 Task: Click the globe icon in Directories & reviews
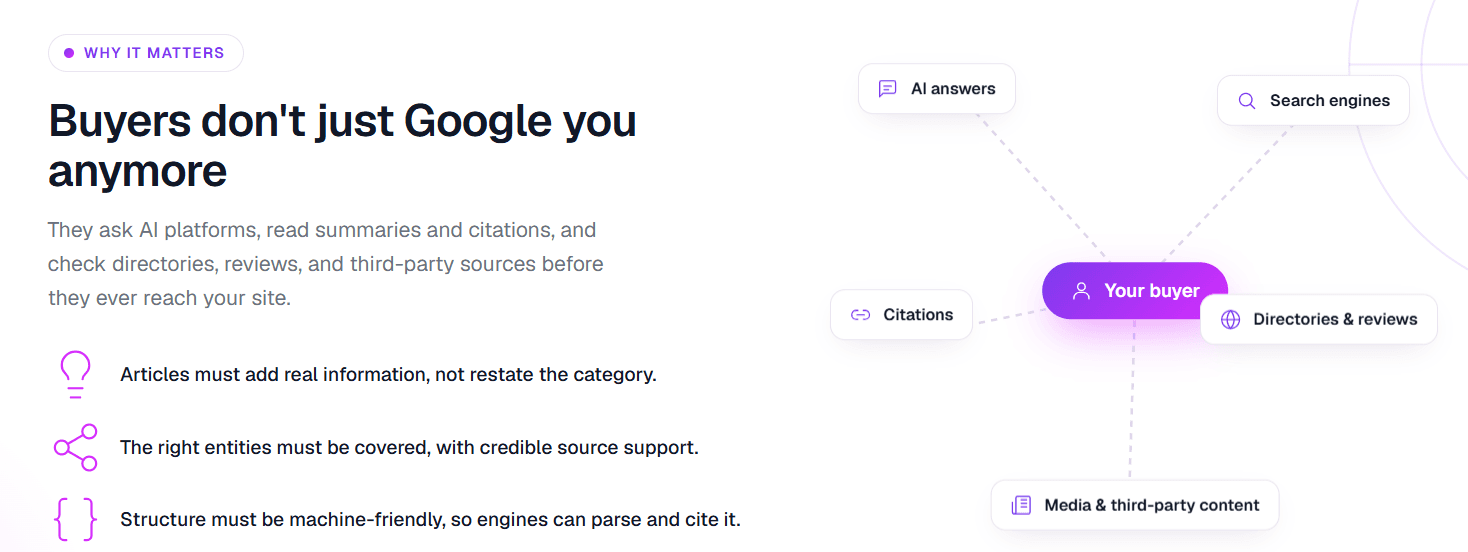(x=1231, y=319)
